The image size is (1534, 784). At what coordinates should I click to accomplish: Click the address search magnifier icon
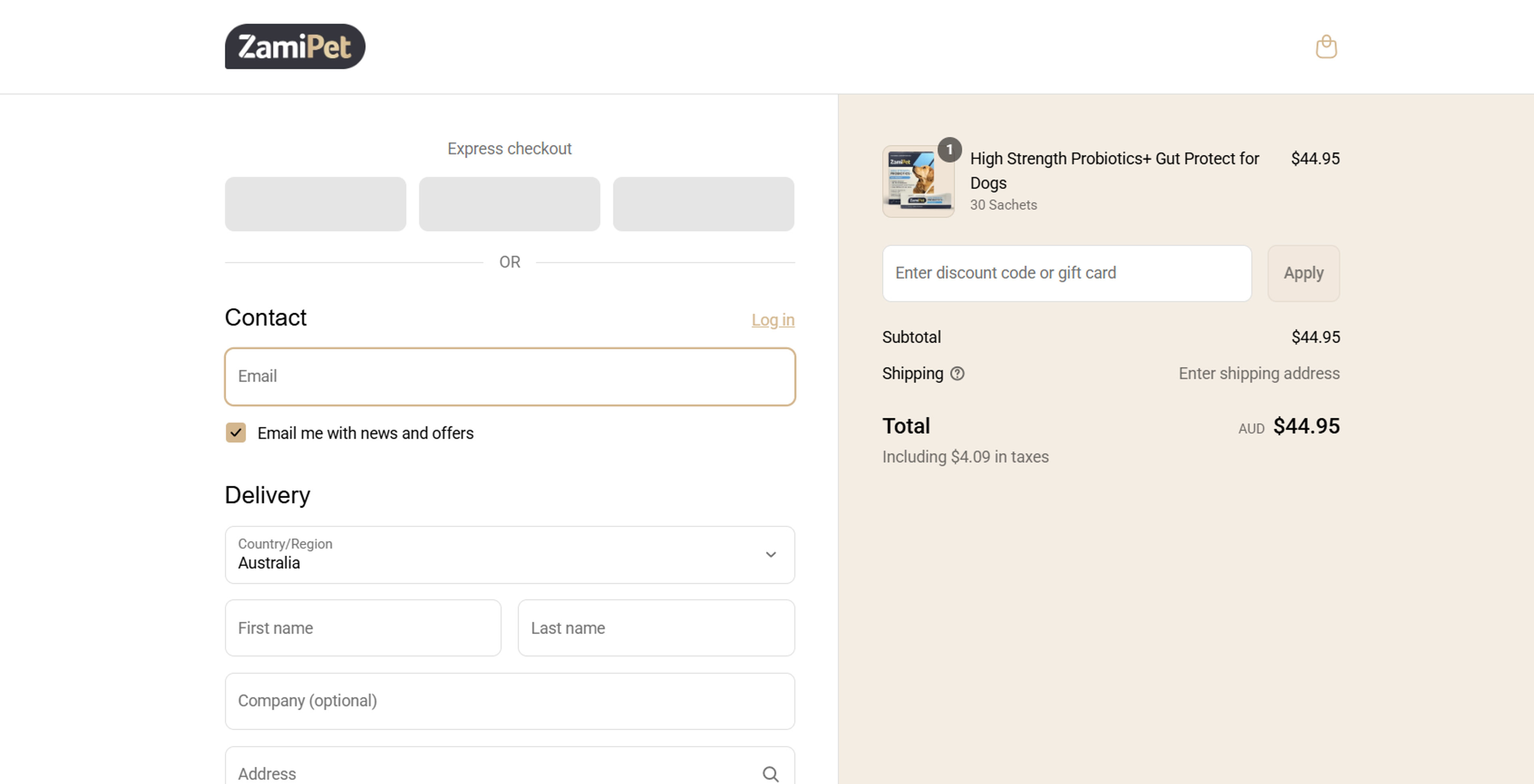tap(771, 774)
